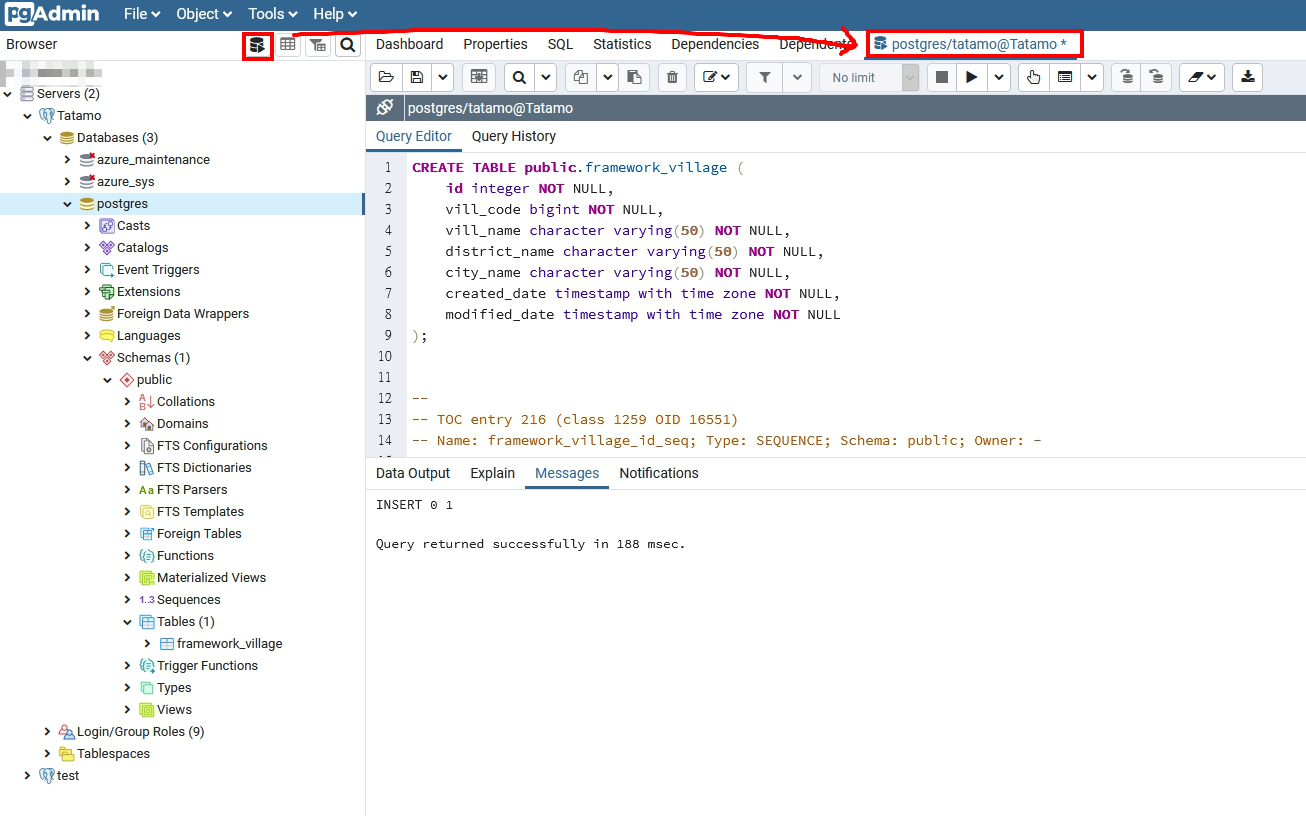Open the Clear eraser dropdown
1306x816 pixels.
click(x=1202, y=77)
